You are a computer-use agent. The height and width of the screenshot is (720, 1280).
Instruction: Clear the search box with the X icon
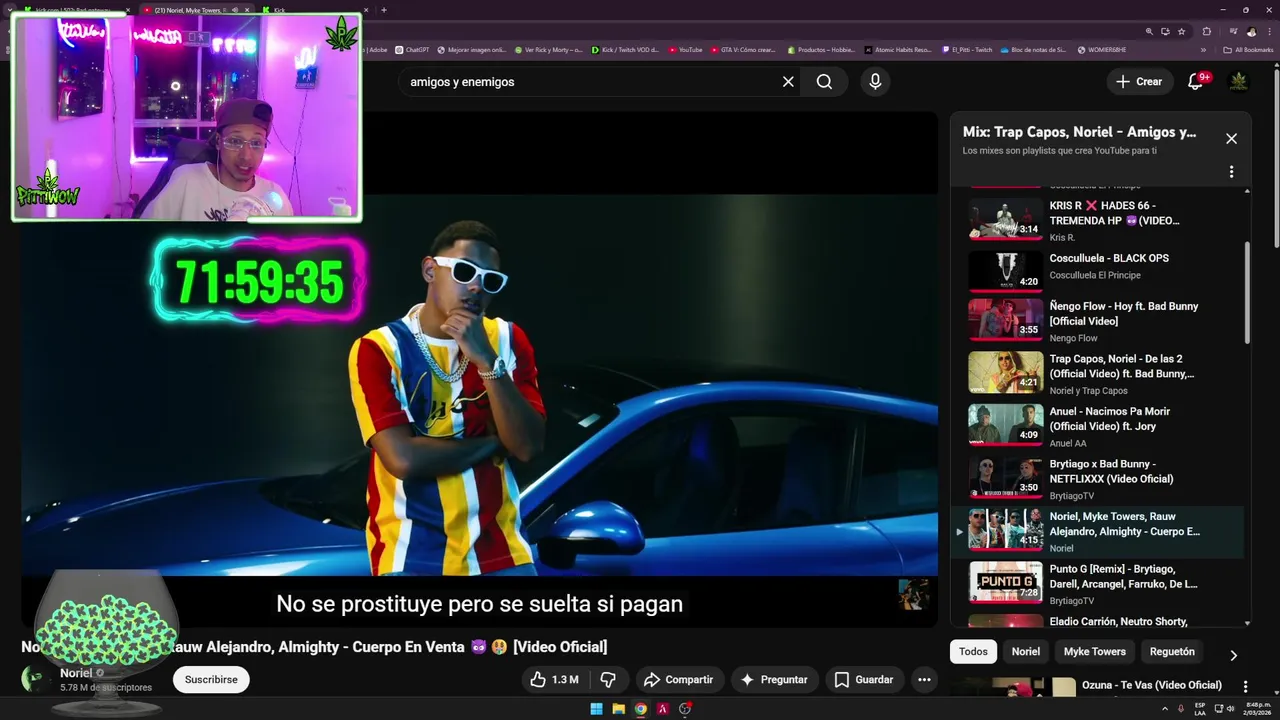(x=788, y=82)
